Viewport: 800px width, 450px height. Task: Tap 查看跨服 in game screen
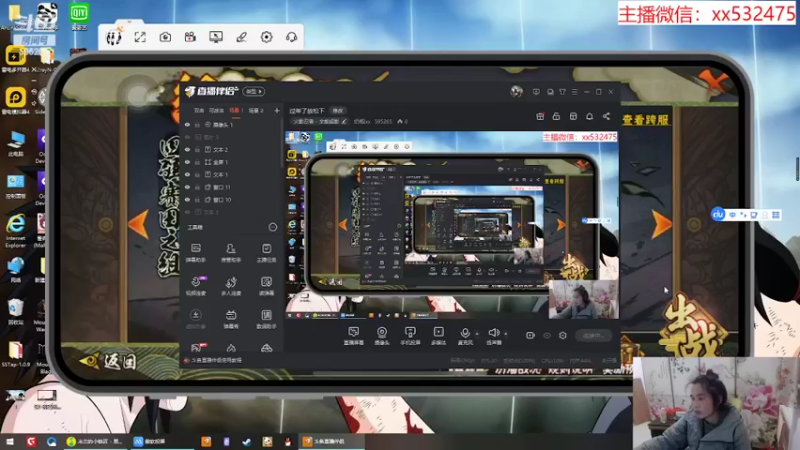(645, 120)
